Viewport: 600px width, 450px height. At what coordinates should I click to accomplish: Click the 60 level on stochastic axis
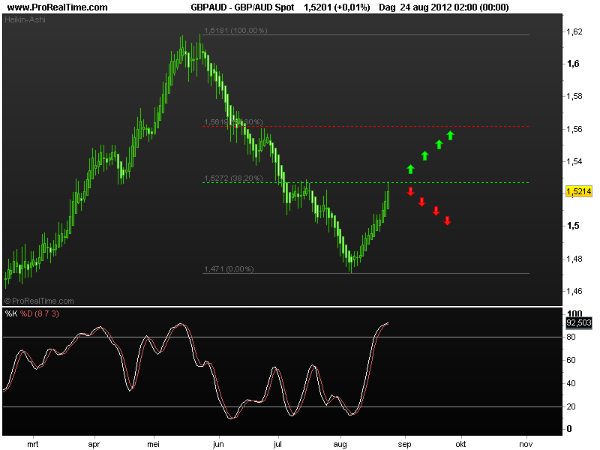pyautogui.click(x=571, y=360)
